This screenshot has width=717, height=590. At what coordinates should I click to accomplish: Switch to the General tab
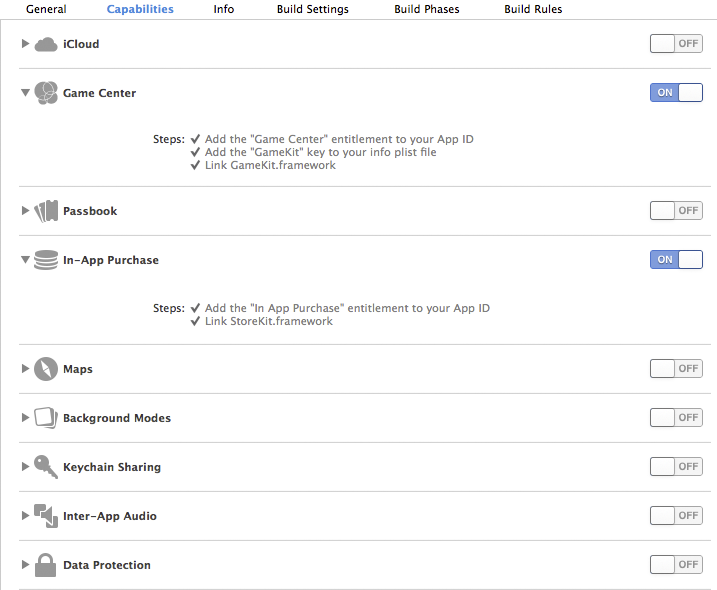click(x=46, y=9)
